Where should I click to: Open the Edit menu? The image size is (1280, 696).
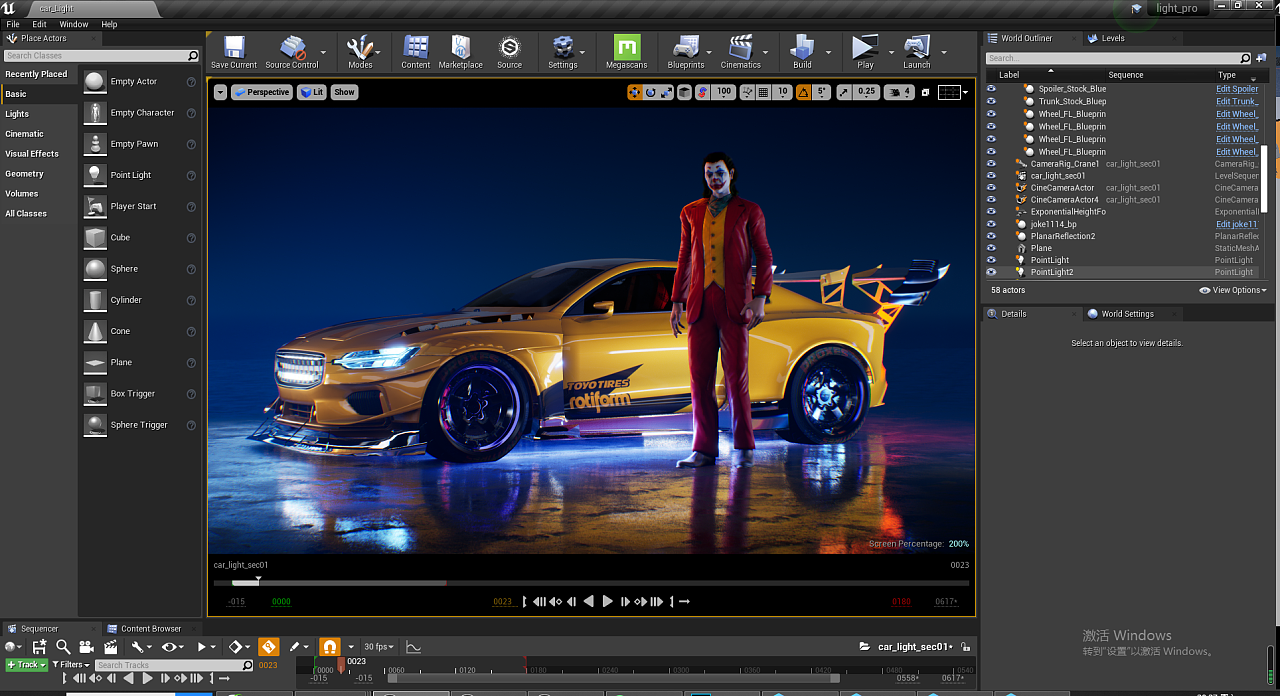[39, 24]
